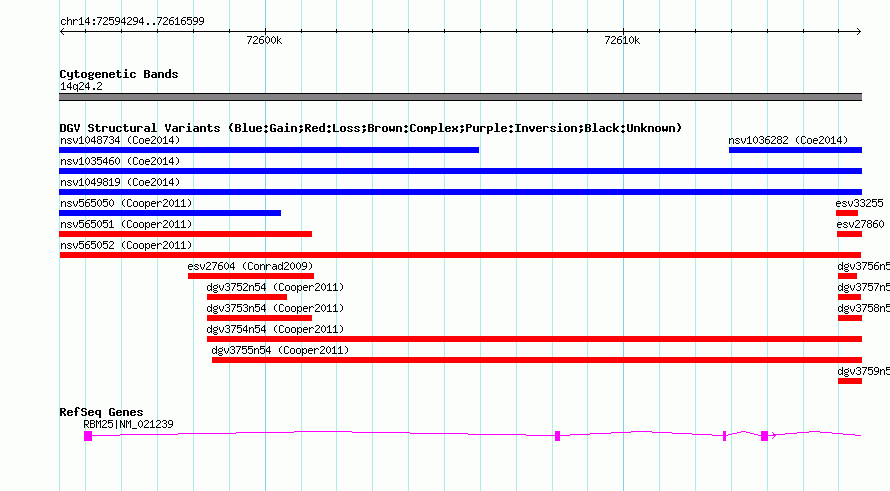Image resolution: width=890 pixels, height=491 pixels.
Task: Click the nsv1035460 (Coe2014) blue bar
Action: click(x=460, y=171)
